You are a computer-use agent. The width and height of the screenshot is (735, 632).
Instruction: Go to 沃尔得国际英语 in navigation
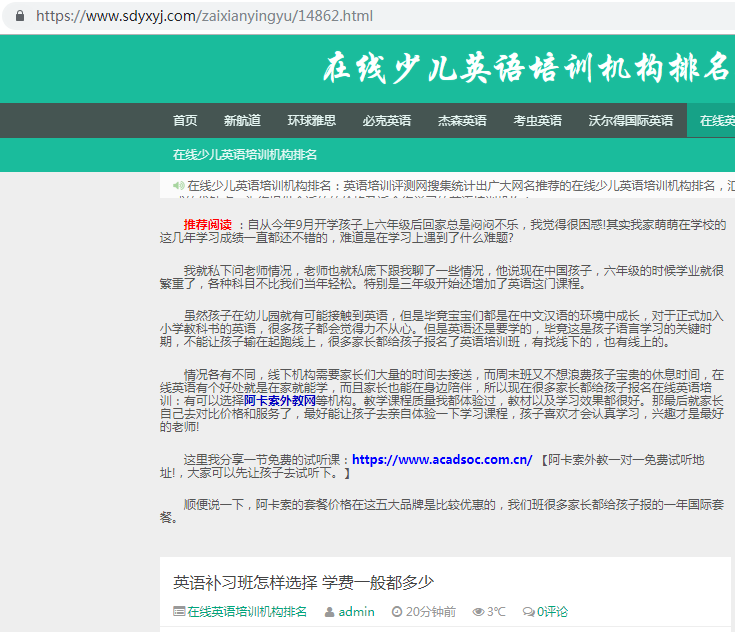[630, 120]
